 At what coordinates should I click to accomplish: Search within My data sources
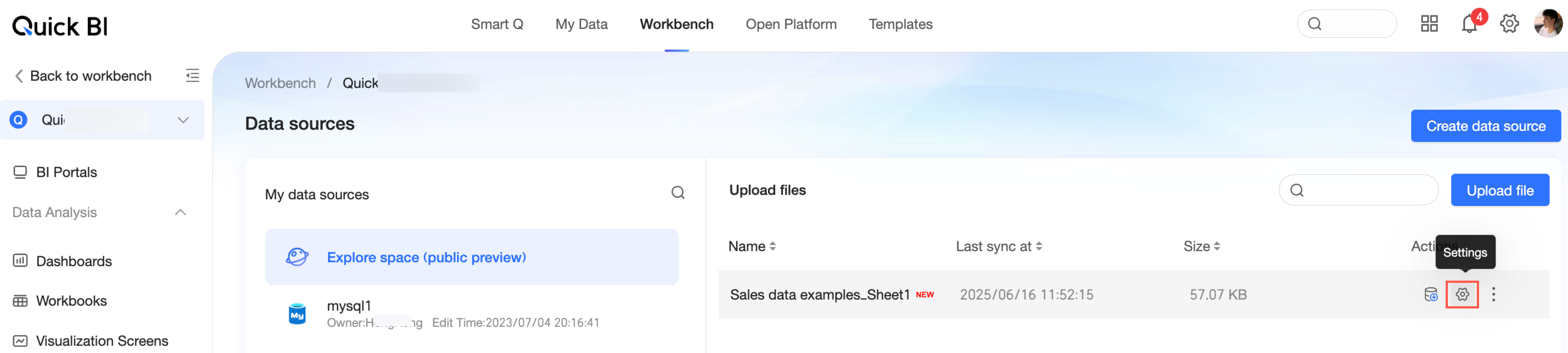pos(678,193)
